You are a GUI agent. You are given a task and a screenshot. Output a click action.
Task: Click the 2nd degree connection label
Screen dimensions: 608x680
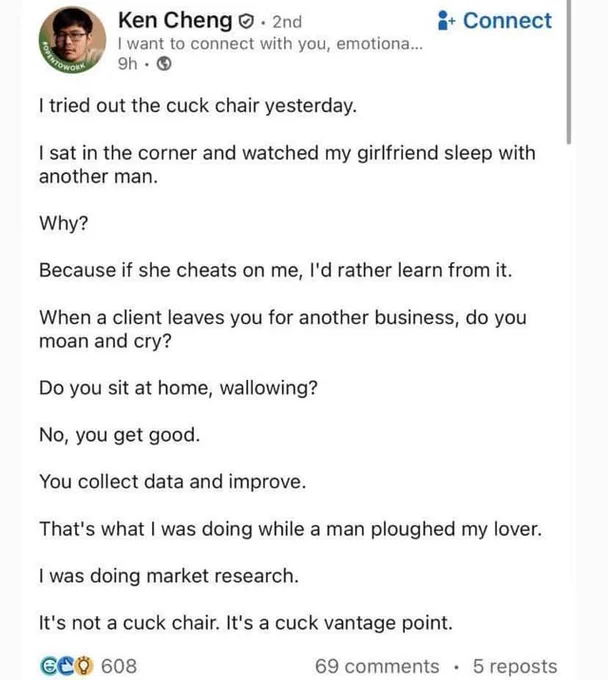click(287, 22)
